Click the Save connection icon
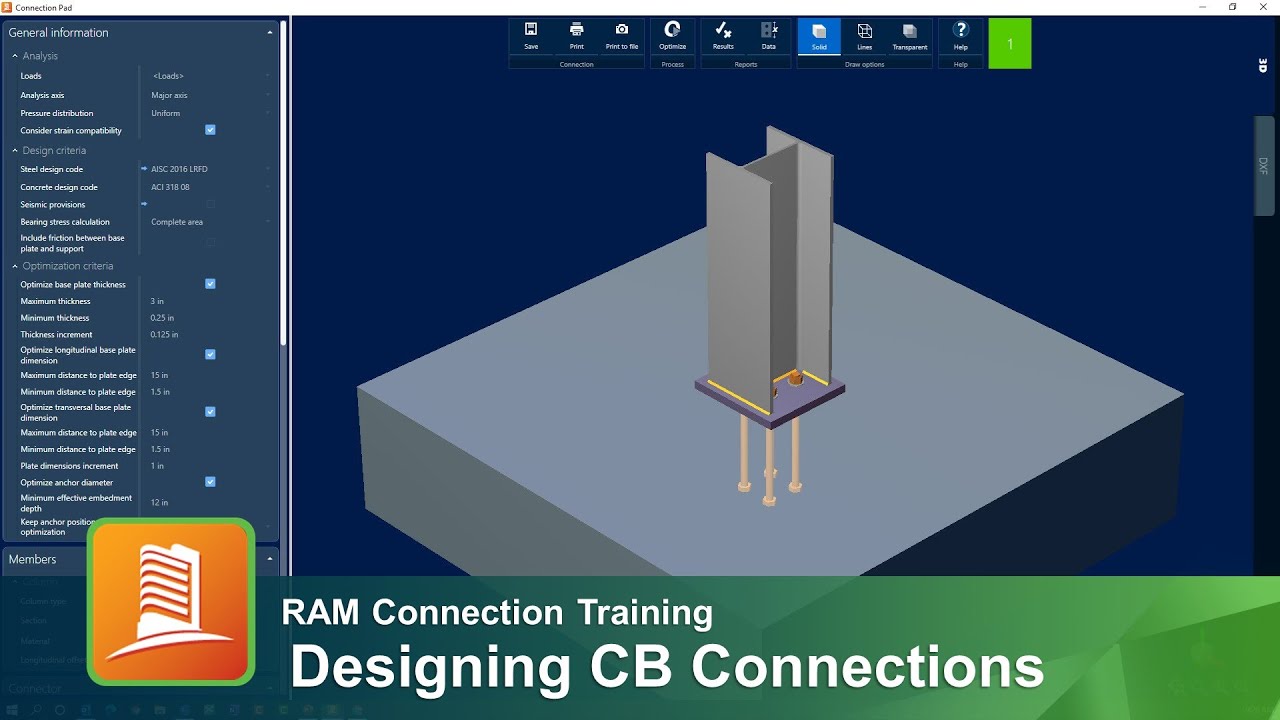Viewport: 1280px width, 720px height. coord(531,35)
